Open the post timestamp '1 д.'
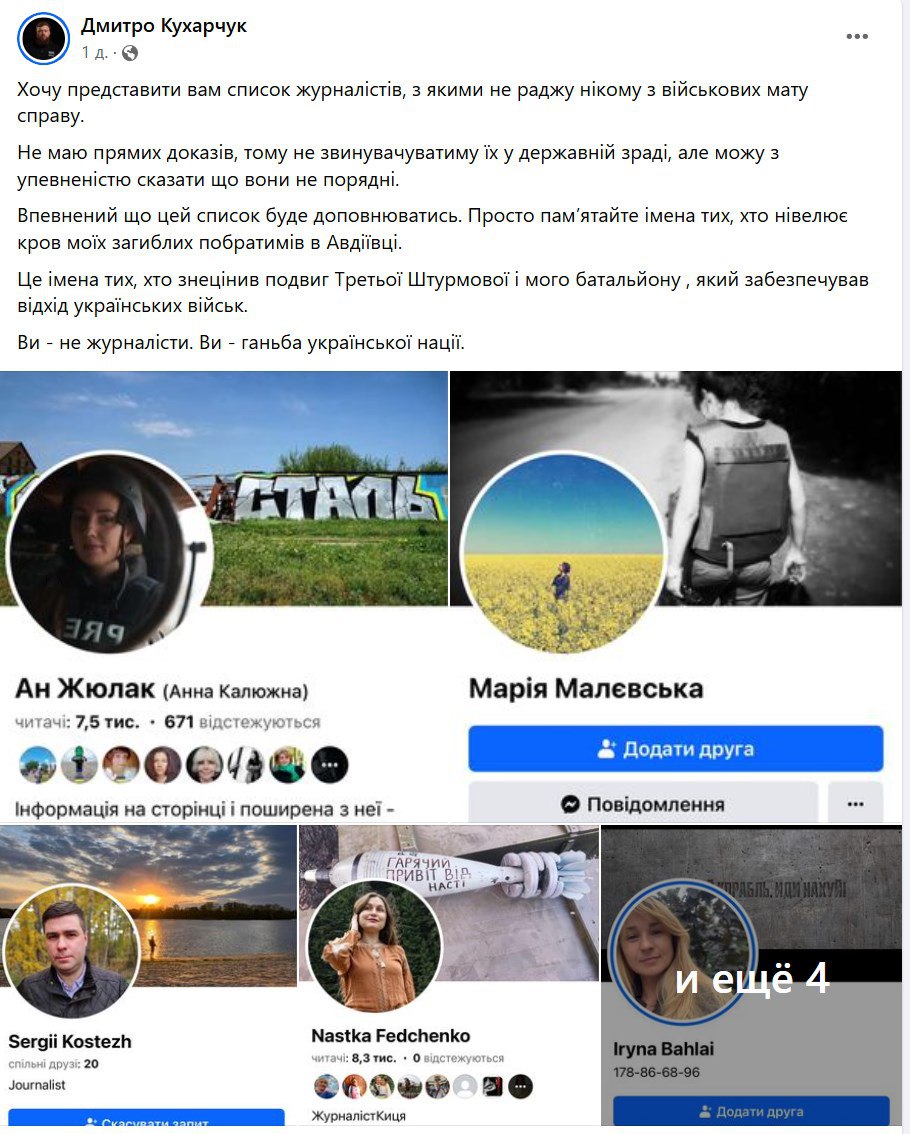 point(95,53)
